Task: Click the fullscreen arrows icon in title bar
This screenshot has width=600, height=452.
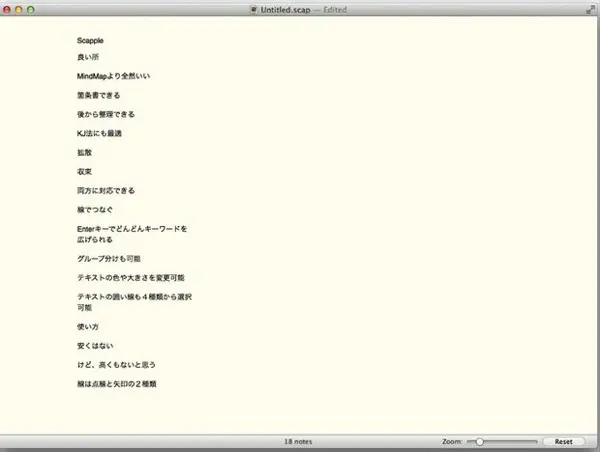Action: (x=590, y=10)
